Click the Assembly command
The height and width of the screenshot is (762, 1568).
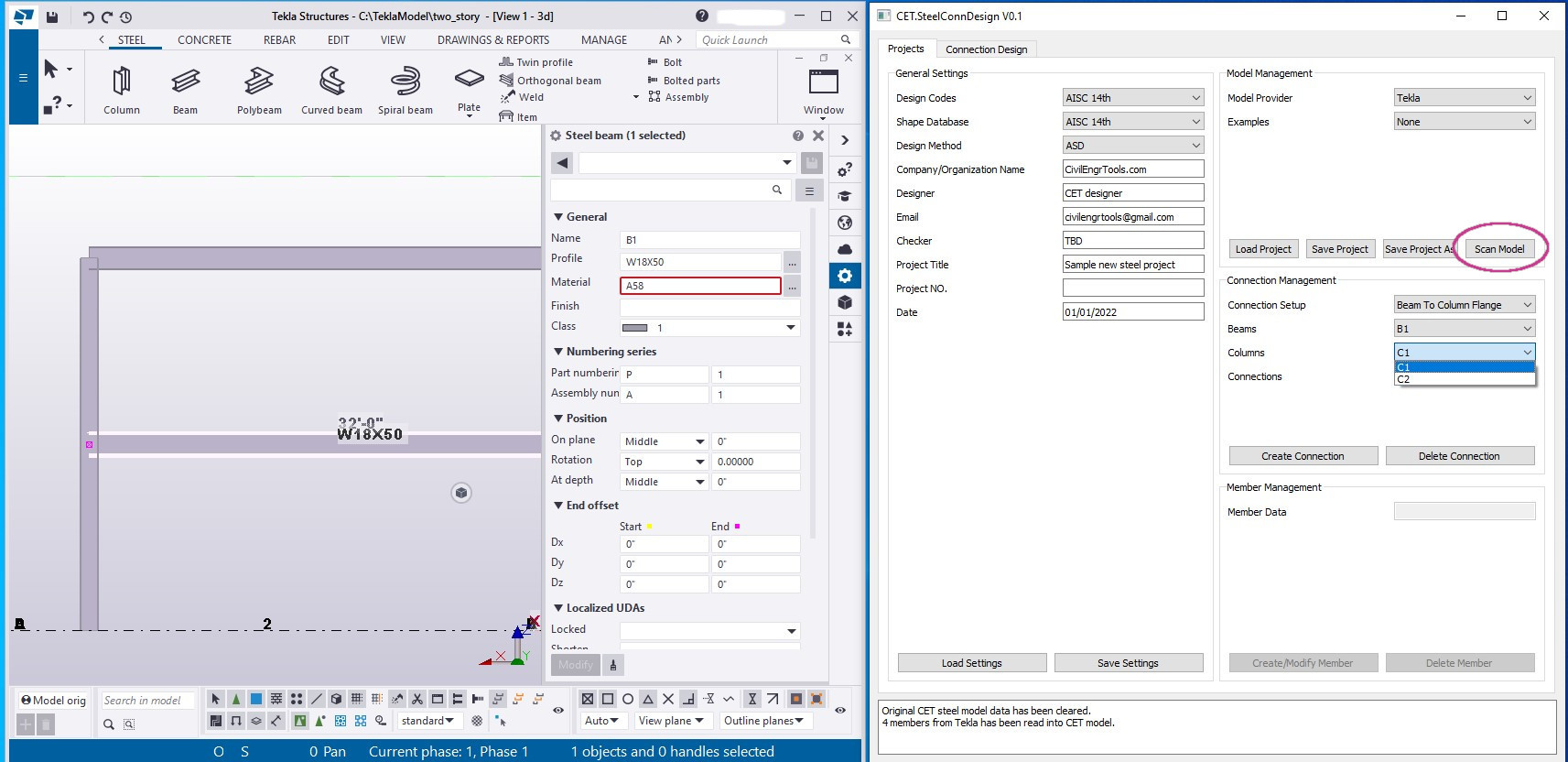pos(678,97)
